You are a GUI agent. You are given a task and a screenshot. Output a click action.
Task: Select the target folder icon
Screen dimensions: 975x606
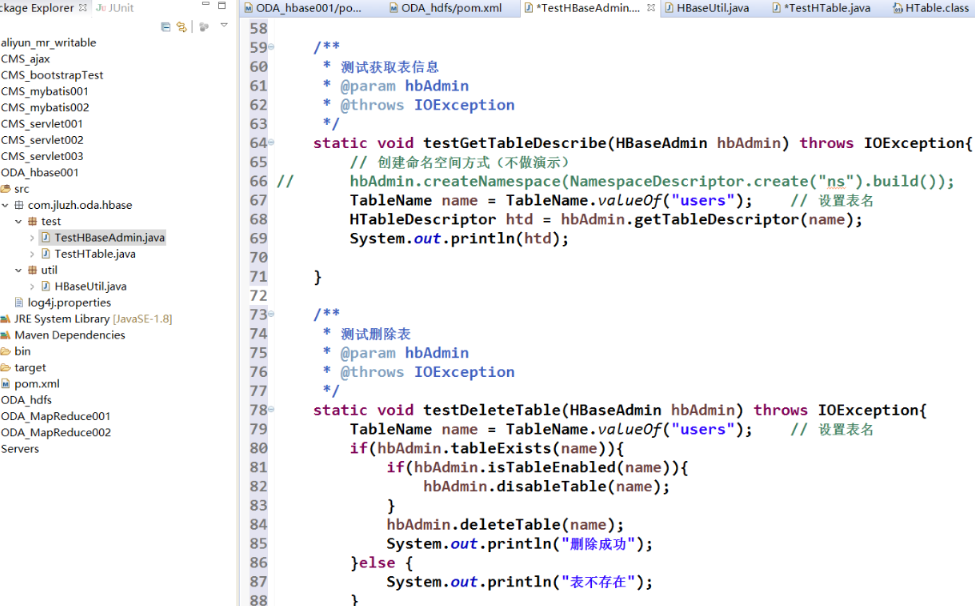tap(6, 367)
